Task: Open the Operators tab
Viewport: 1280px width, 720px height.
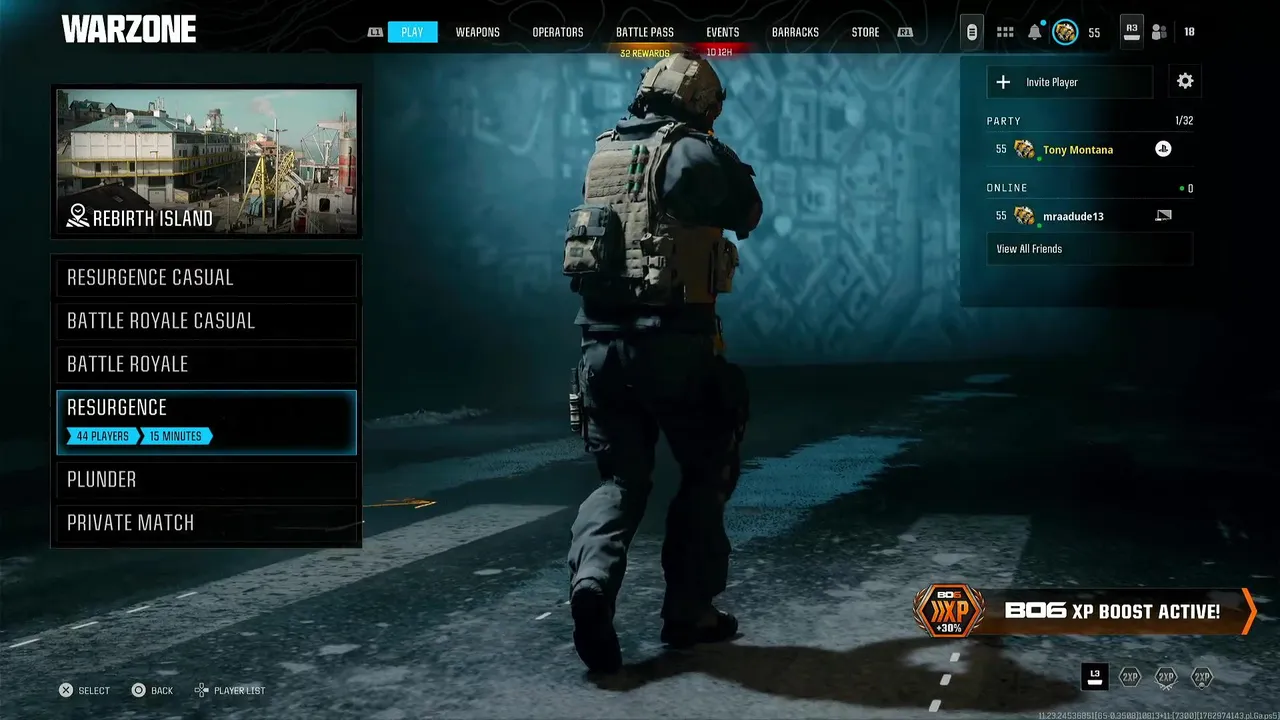Action: click(558, 32)
